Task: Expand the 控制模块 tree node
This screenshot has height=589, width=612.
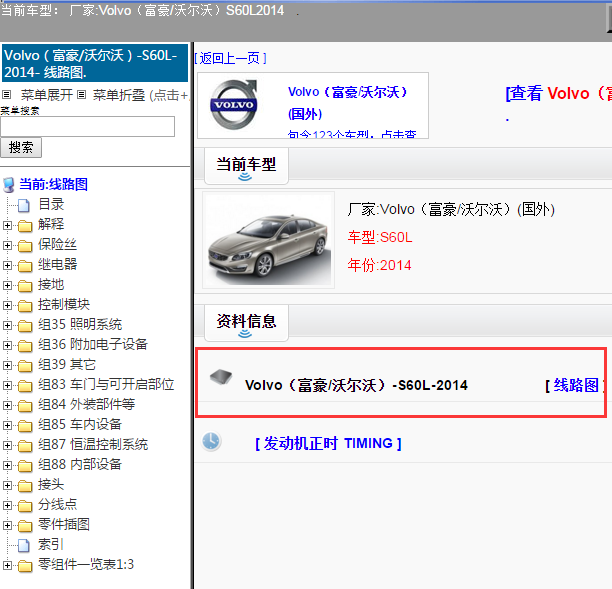Action: [7, 305]
